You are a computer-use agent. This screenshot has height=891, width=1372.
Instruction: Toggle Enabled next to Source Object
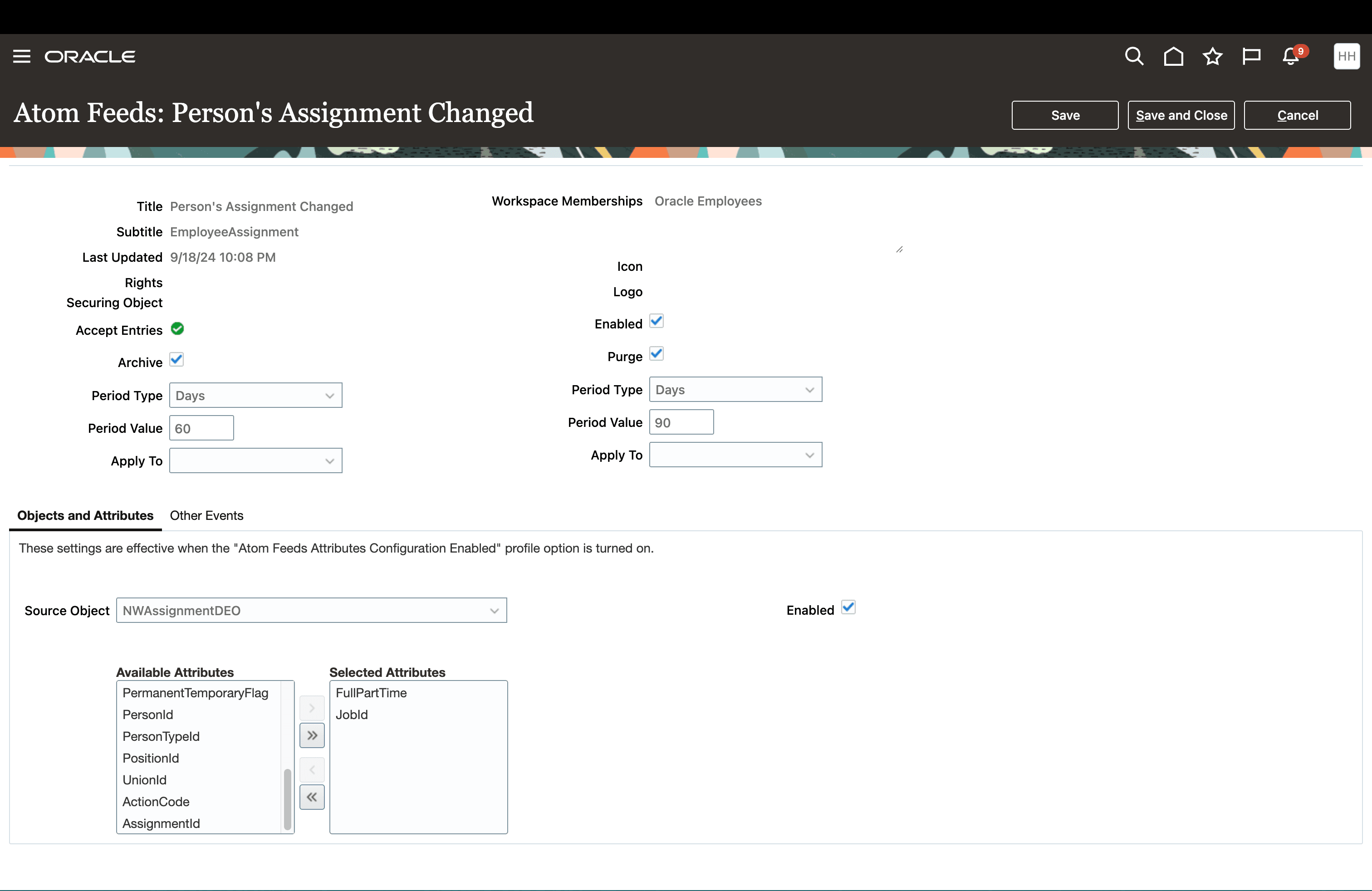point(848,607)
